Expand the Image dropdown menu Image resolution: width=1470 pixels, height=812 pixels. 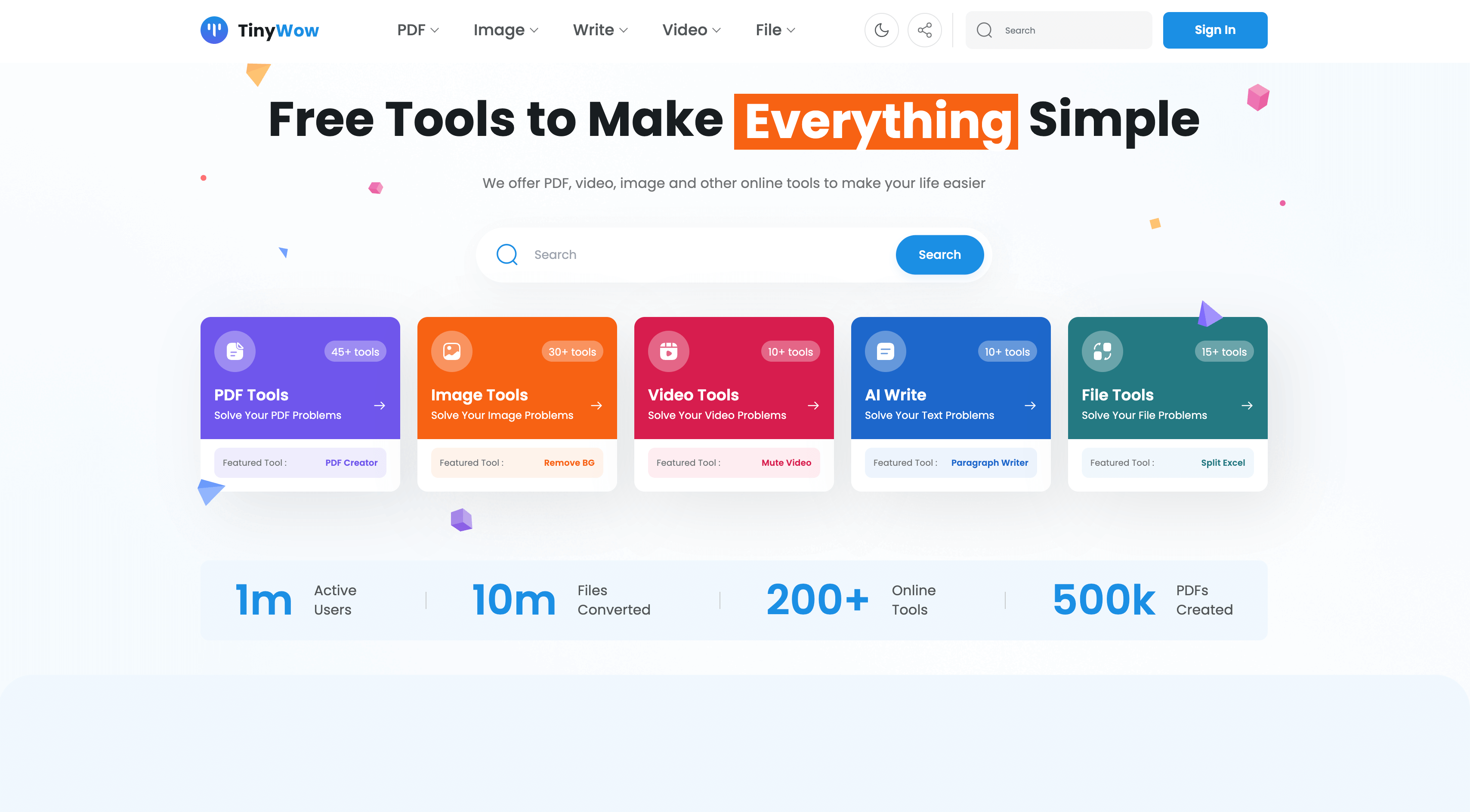506,30
